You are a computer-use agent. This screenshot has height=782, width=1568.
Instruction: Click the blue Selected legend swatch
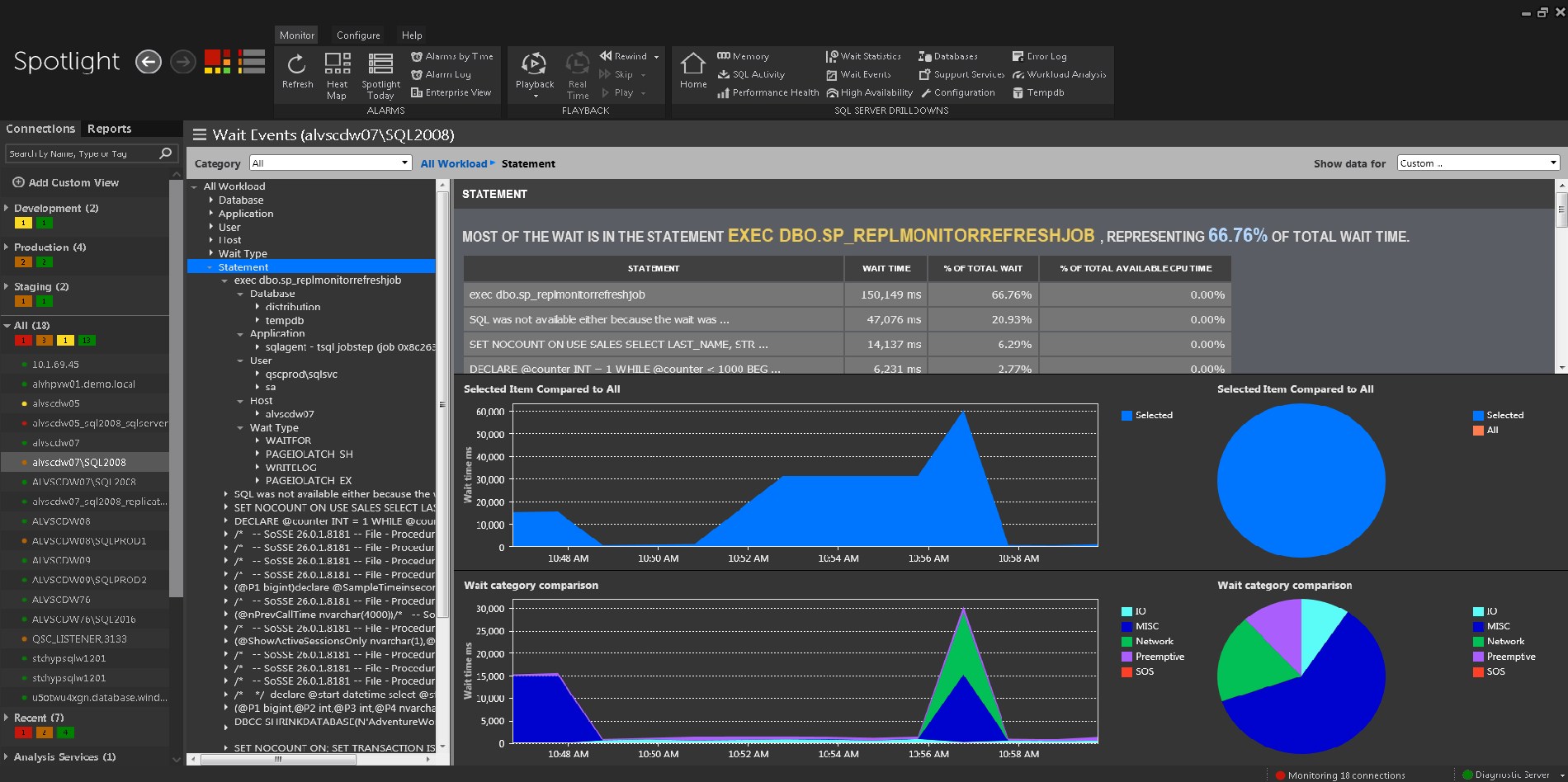coord(1126,416)
